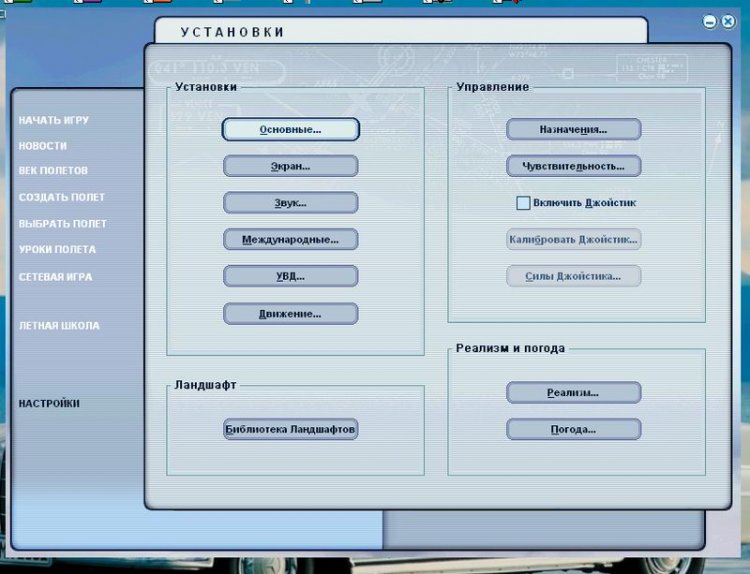The image size is (750, 574).
Task: Open the Погода weather settings
Action: 573,430
